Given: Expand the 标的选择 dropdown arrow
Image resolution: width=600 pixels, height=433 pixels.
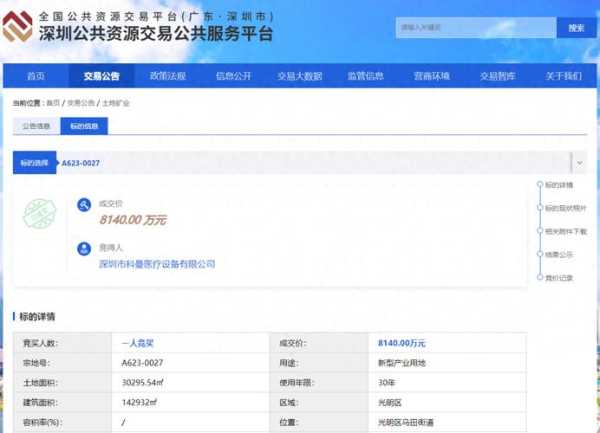Looking at the screenshot, I should (577, 161).
